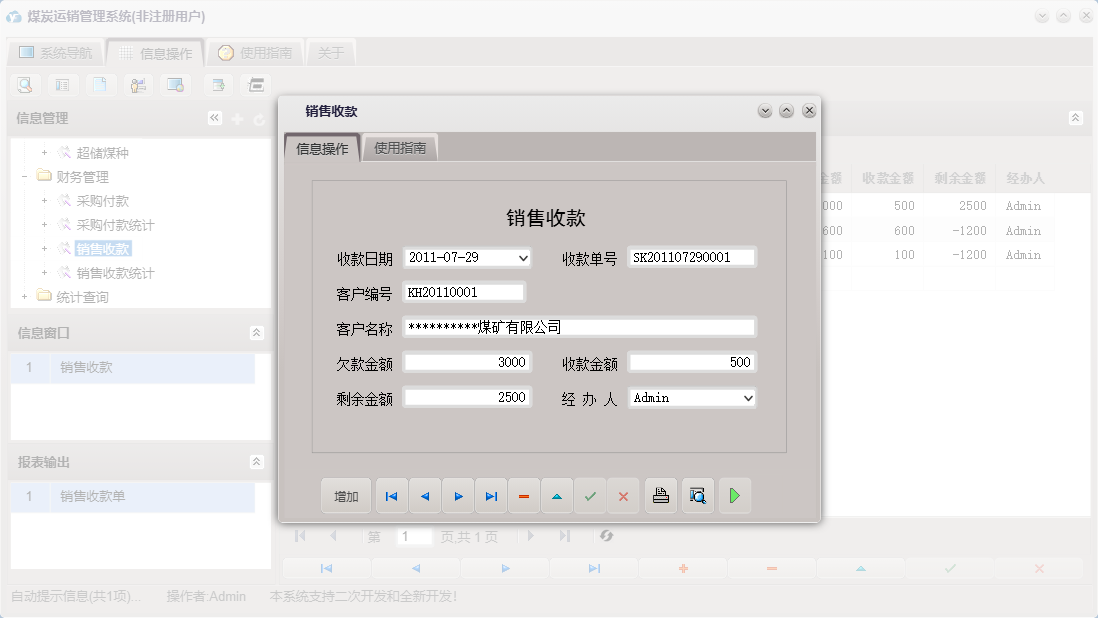Open the 系统导航 tab

point(55,51)
